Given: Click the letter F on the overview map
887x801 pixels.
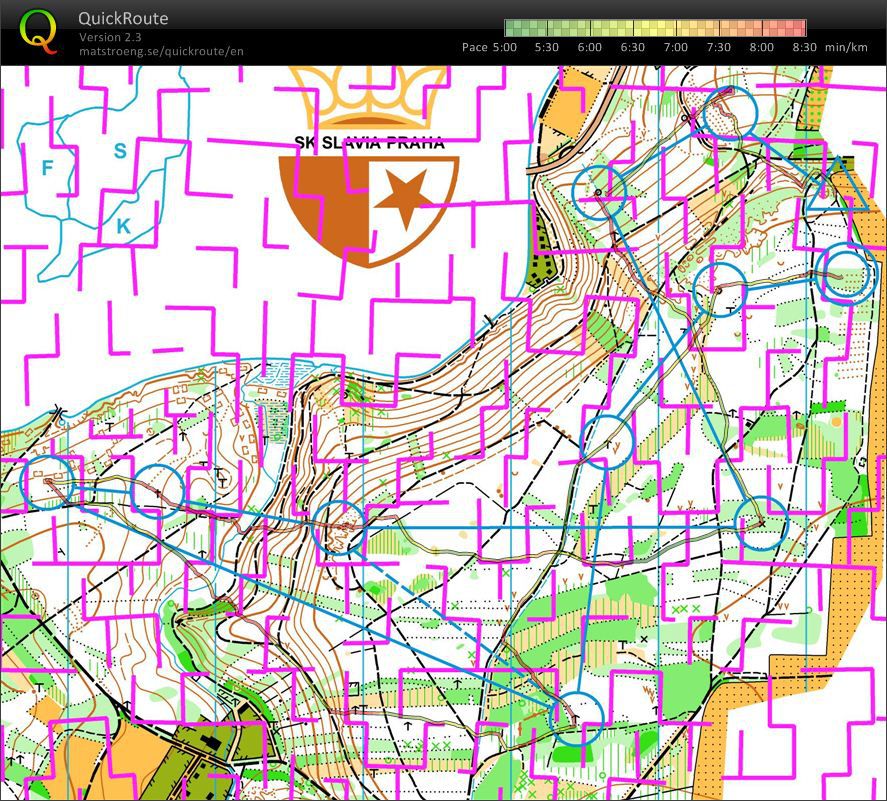Looking at the screenshot, I should pyautogui.click(x=48, y=167).
